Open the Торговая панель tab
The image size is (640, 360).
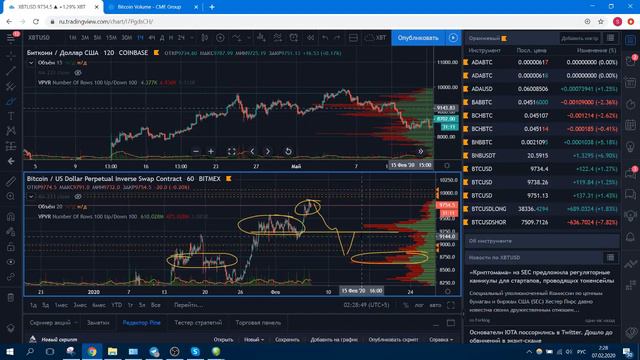click(x=258, y=322)
